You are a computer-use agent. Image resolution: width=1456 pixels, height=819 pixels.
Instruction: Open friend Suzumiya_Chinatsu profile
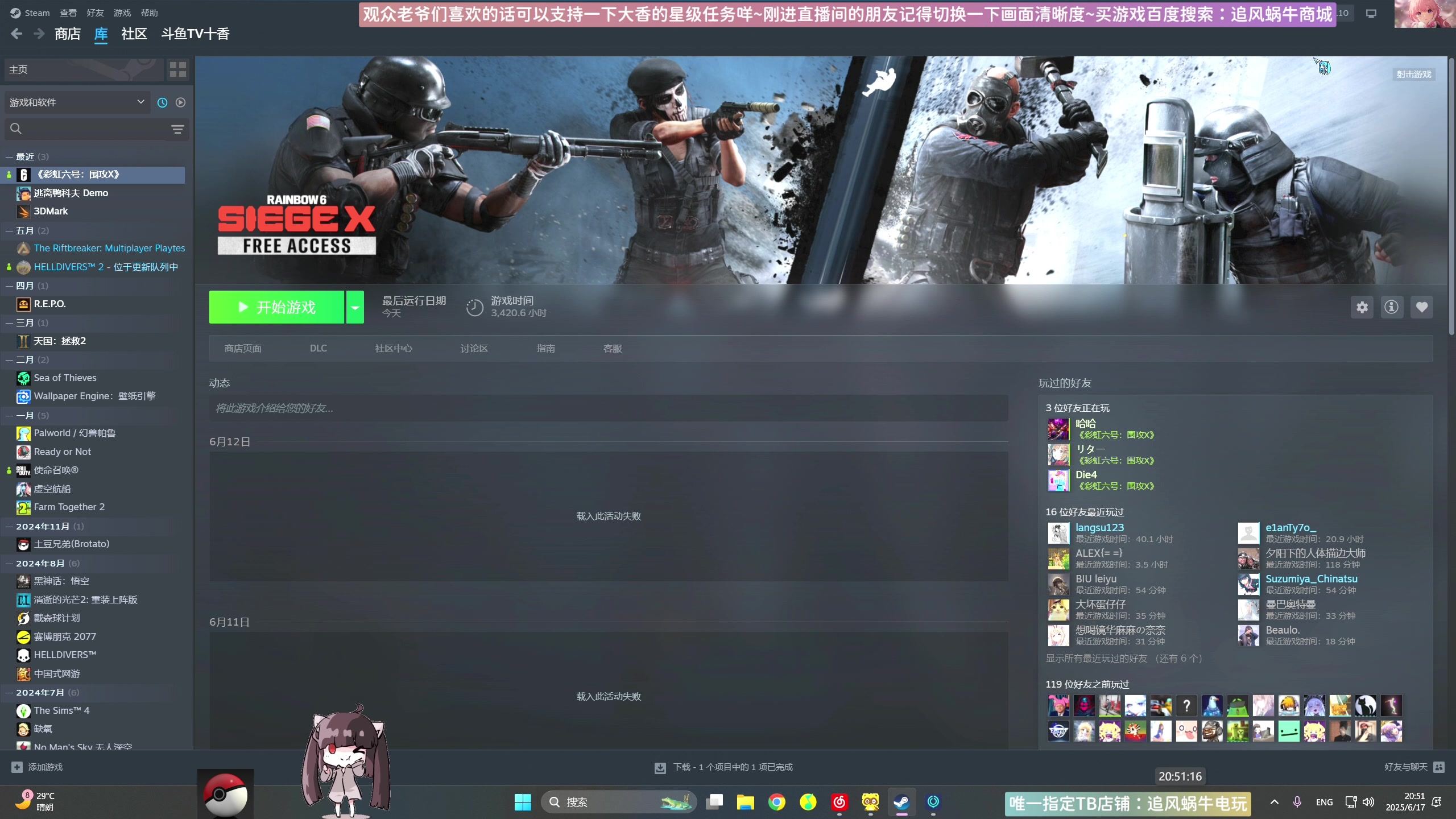[x=1312, y=578]
